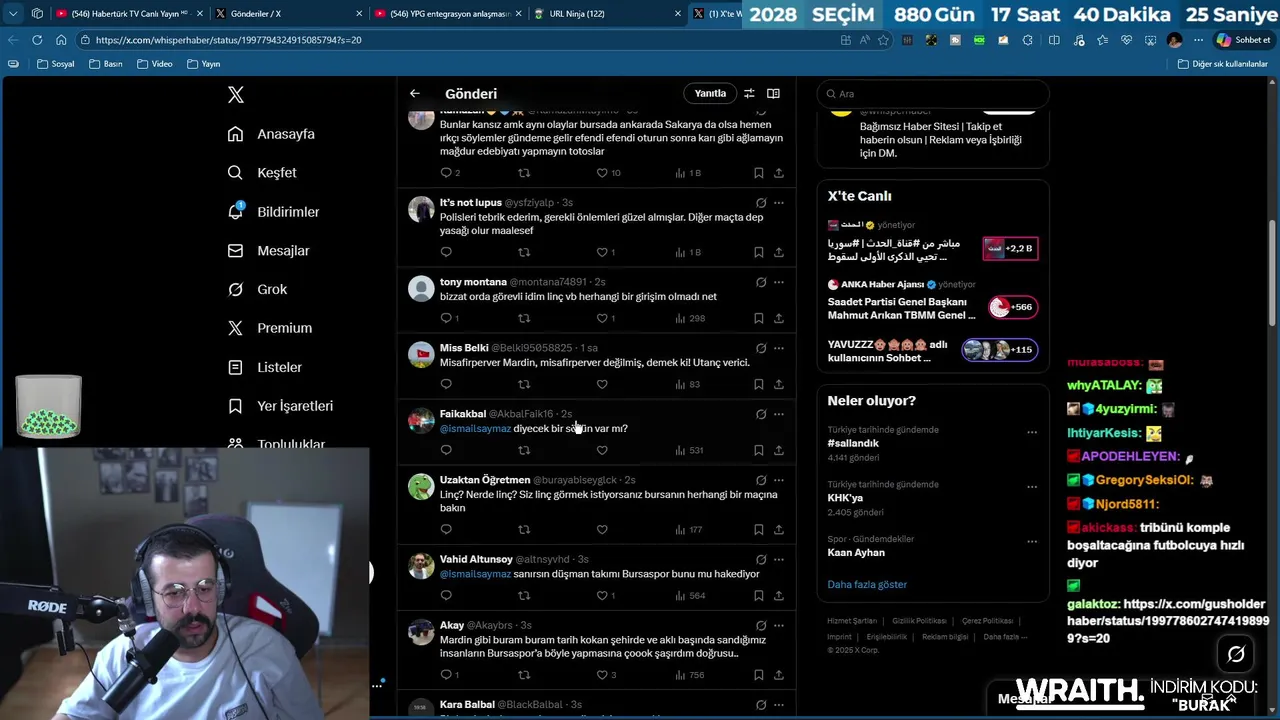Open Sosyal bookmarks folder
Viewport: 1280px width, 720px height.
(x=56, y=64)
